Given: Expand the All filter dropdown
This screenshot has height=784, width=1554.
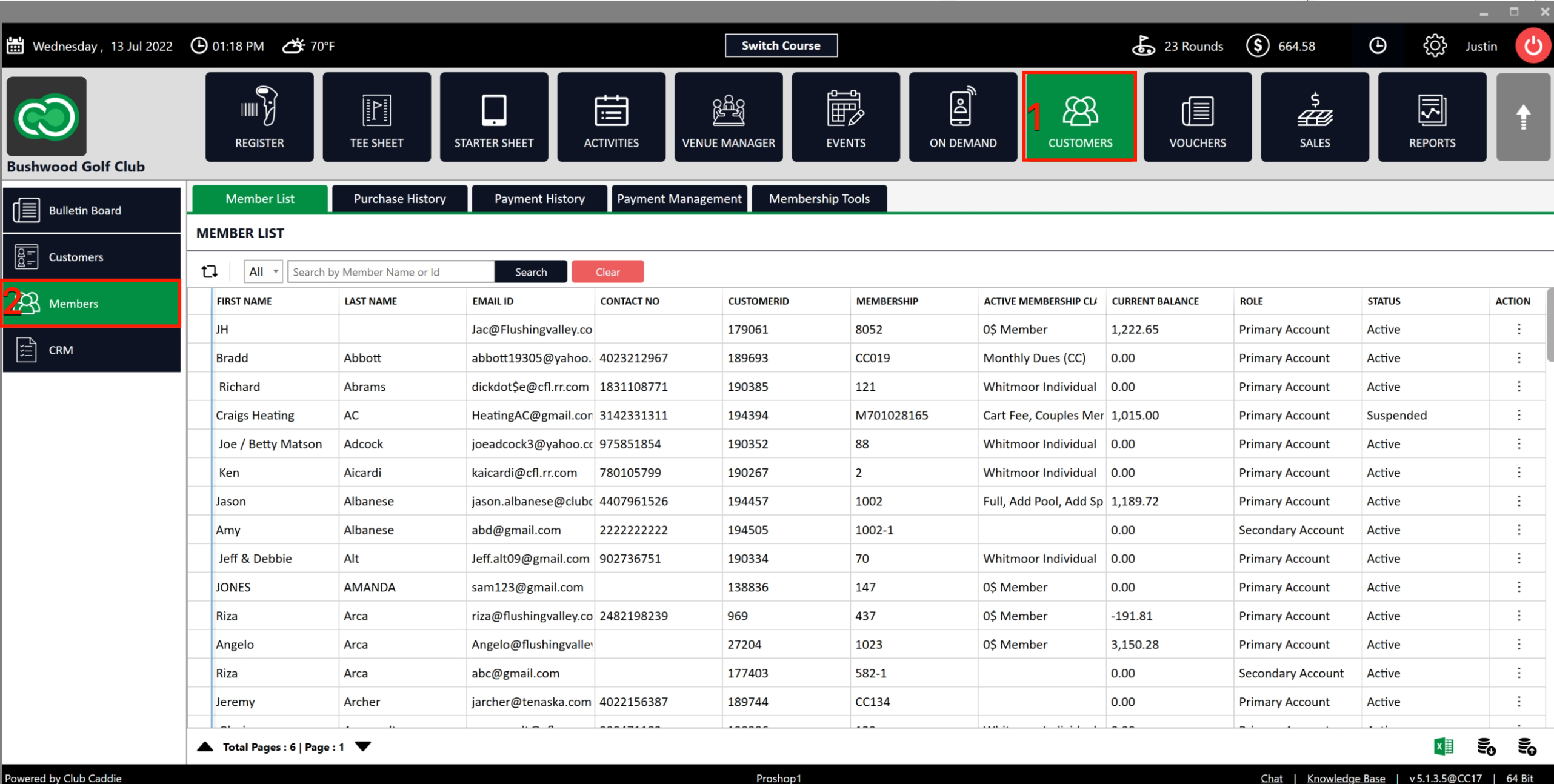Looking at the screenshot, I should 264,271.
